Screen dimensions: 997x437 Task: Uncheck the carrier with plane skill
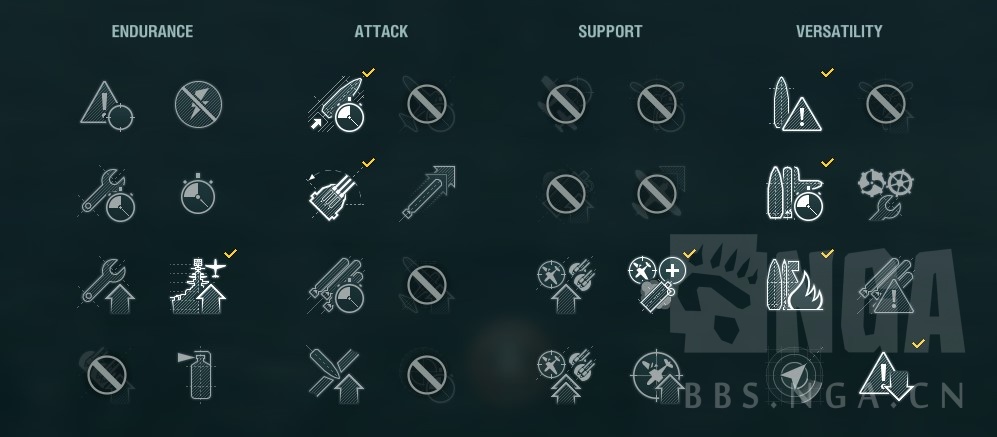coord(199,285)
